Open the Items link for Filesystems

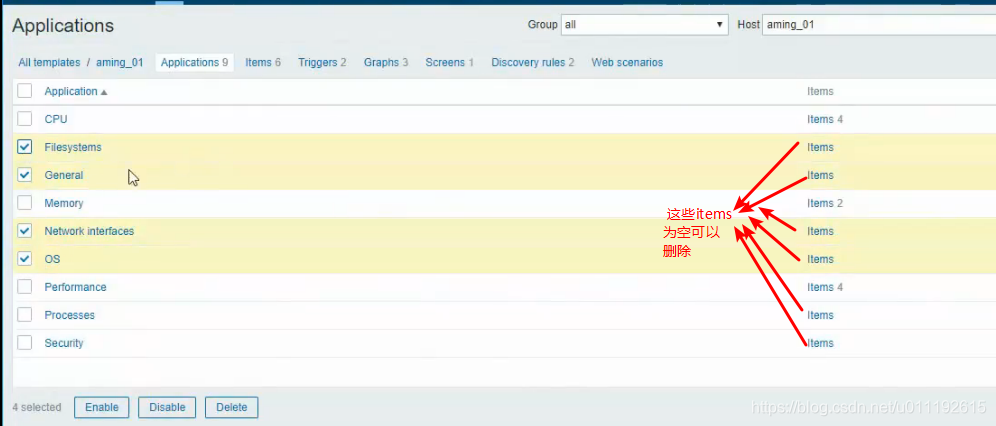tap(820, 147)
